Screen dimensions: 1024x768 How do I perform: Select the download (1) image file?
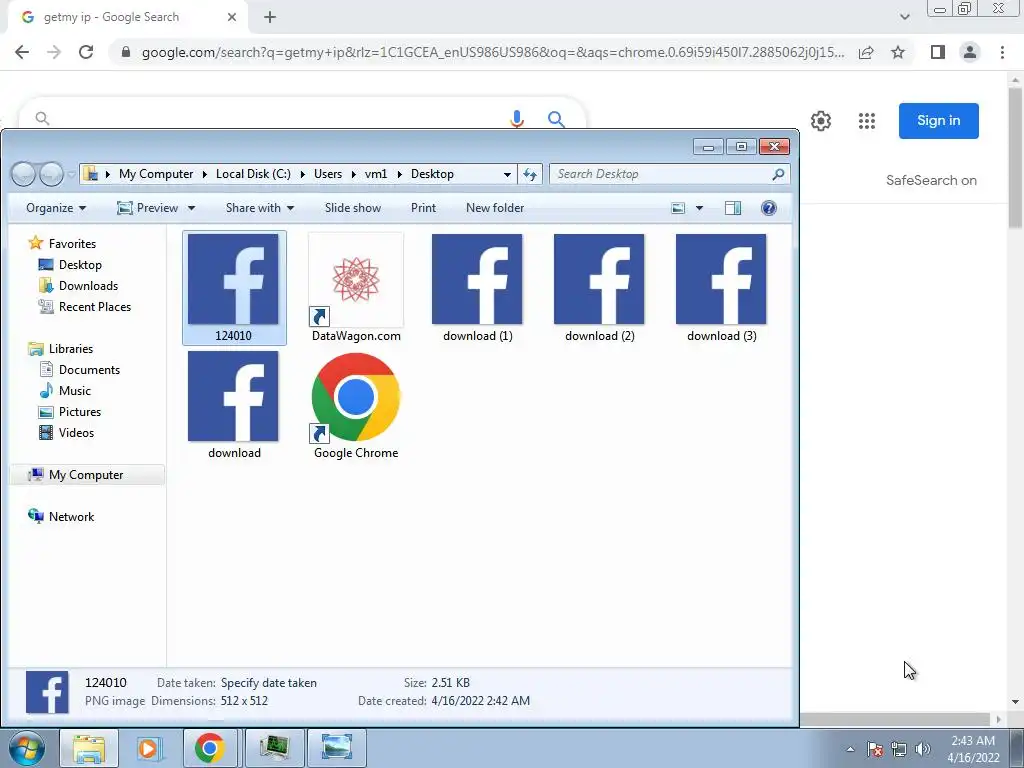point(477,287)
